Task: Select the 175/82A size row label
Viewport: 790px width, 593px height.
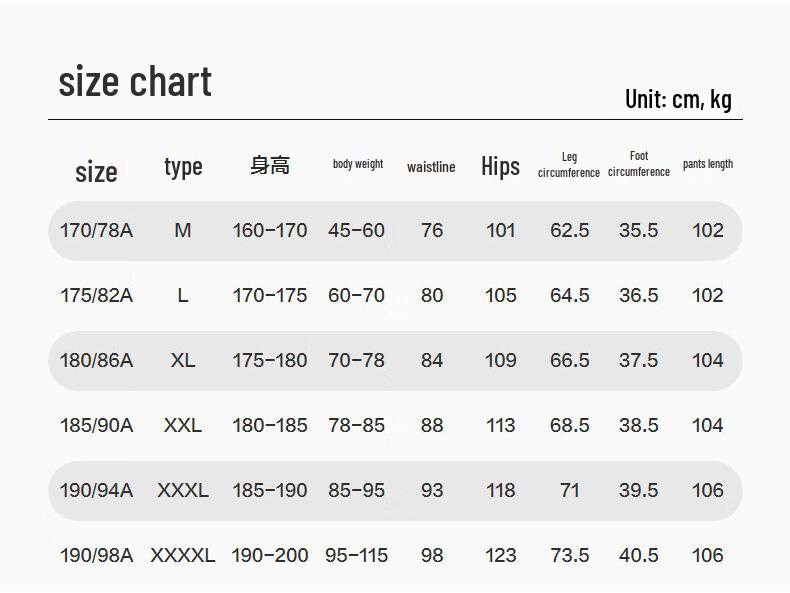Action: point(96,296)
